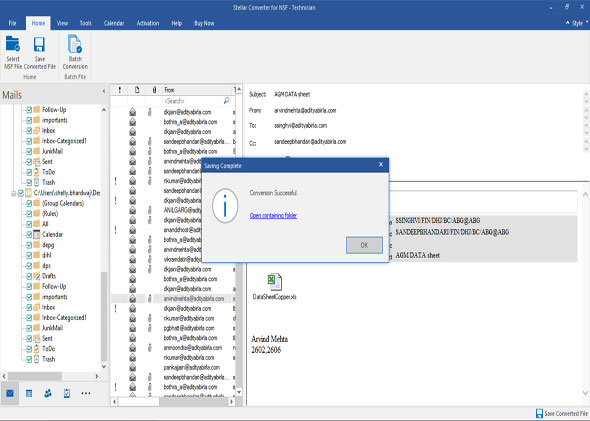Click the folder tree vertical scrollbar thumb
Screen dimensions: 590x421
coord(103,316)
